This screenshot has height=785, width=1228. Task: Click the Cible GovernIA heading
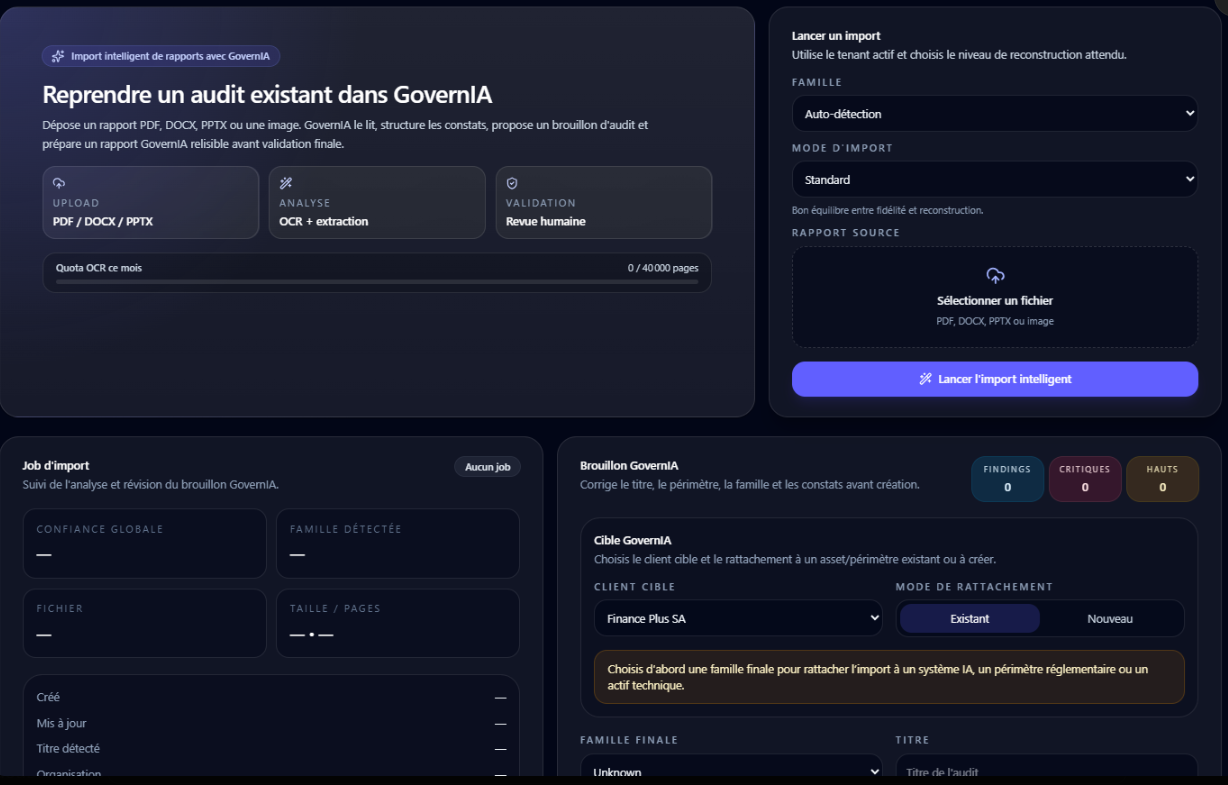[x=633, y=540]
